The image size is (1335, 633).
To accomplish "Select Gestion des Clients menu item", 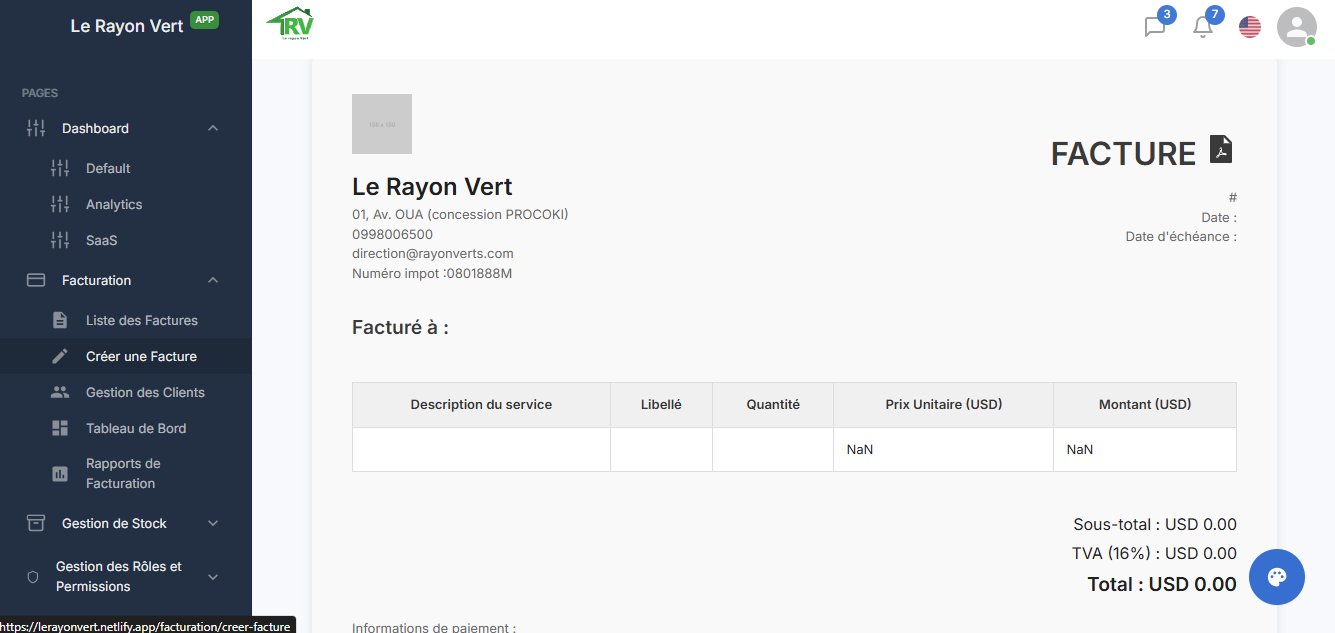I will 145,392.
